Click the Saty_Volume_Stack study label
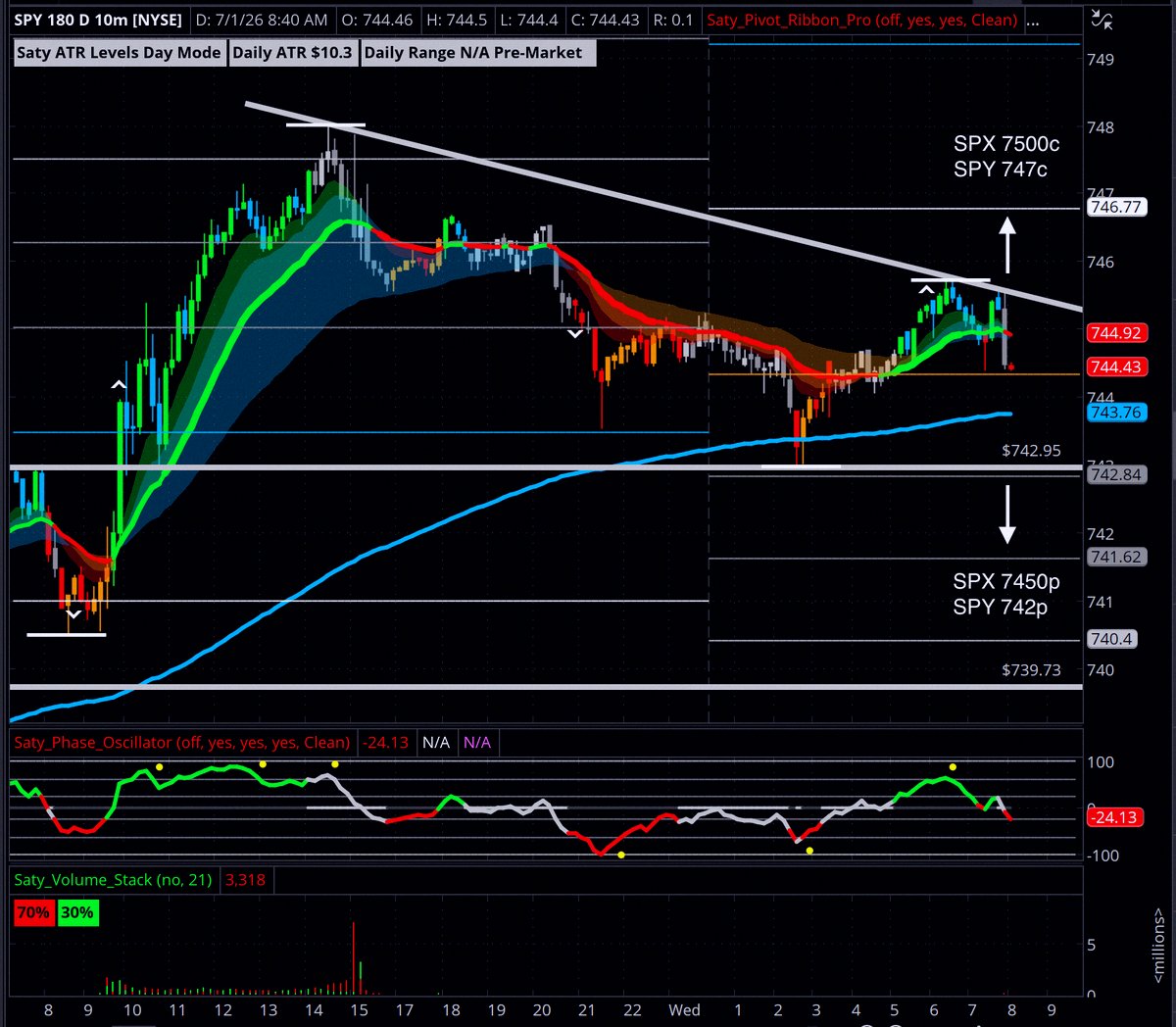The image size is (1176, 1027). click(x=113, y=880)
